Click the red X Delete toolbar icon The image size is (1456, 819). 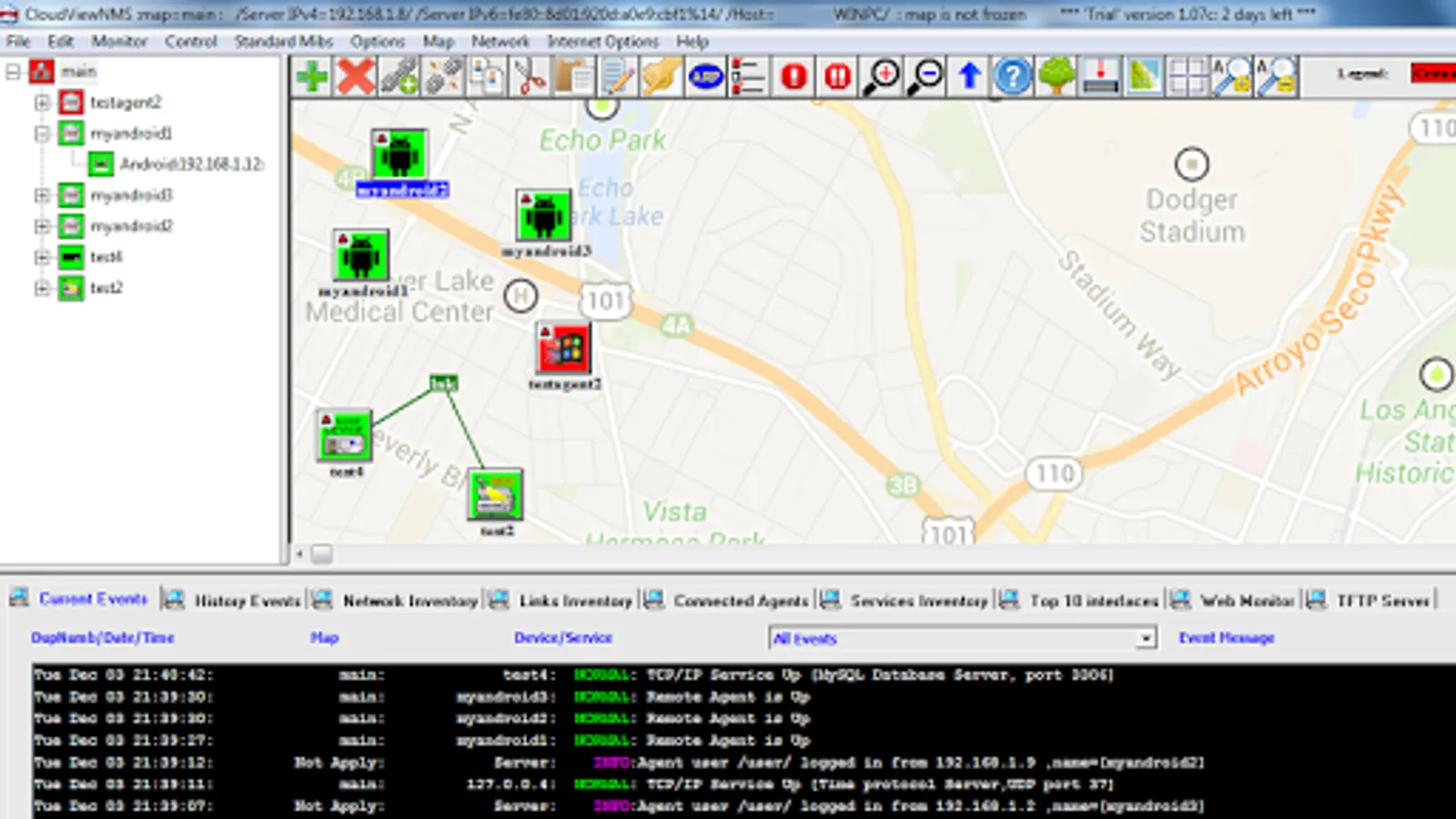[356, 77]
